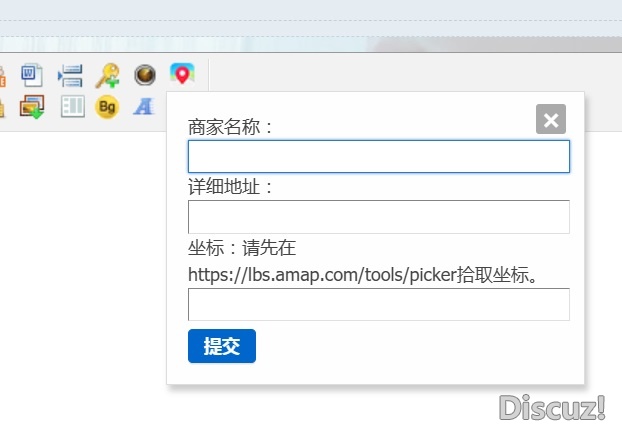Screen dimensions: 622x432
Task: Click the round camera lens icon
Action: tap(145, 75)
